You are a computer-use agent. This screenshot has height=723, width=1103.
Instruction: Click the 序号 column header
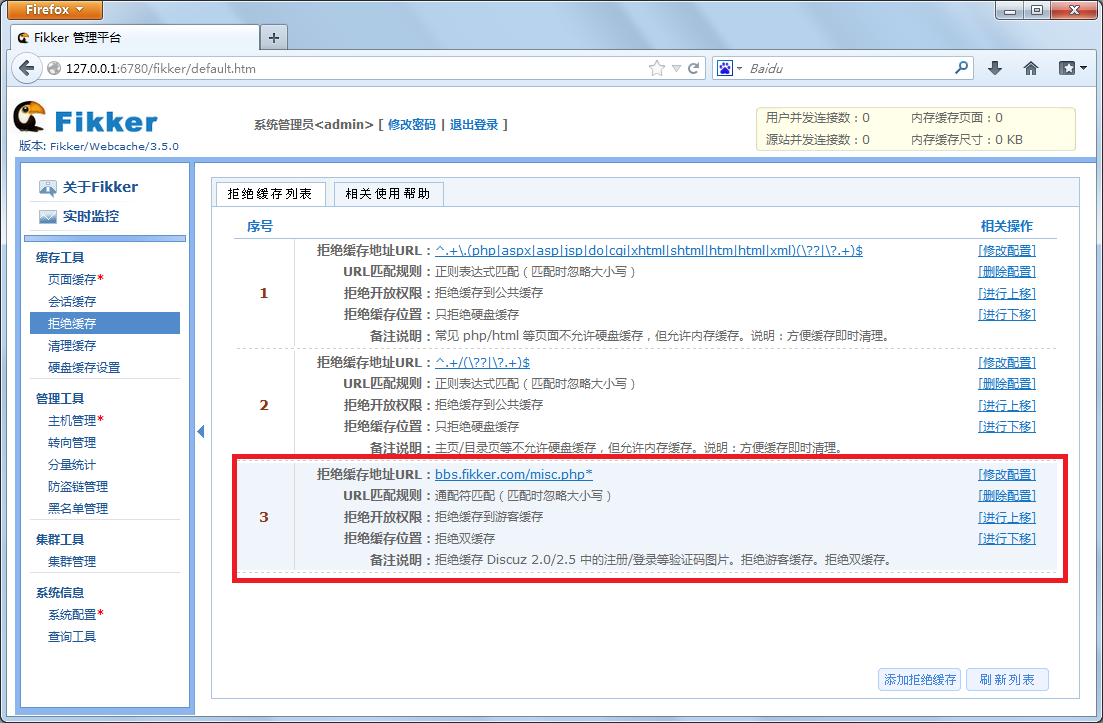click(260, 226)
